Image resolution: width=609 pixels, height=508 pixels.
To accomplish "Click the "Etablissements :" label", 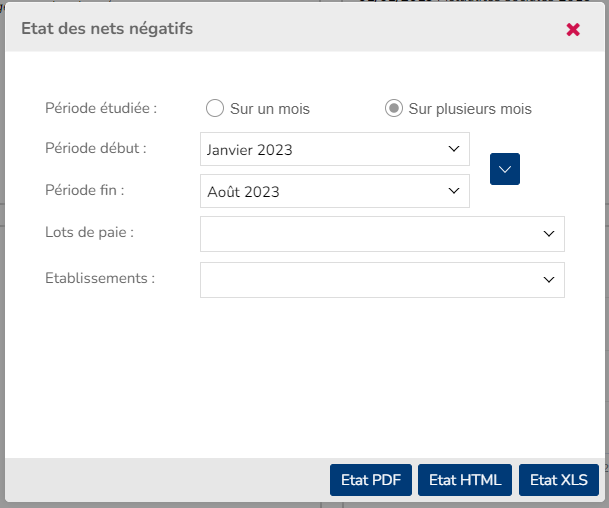I will [x=100, y=278].
